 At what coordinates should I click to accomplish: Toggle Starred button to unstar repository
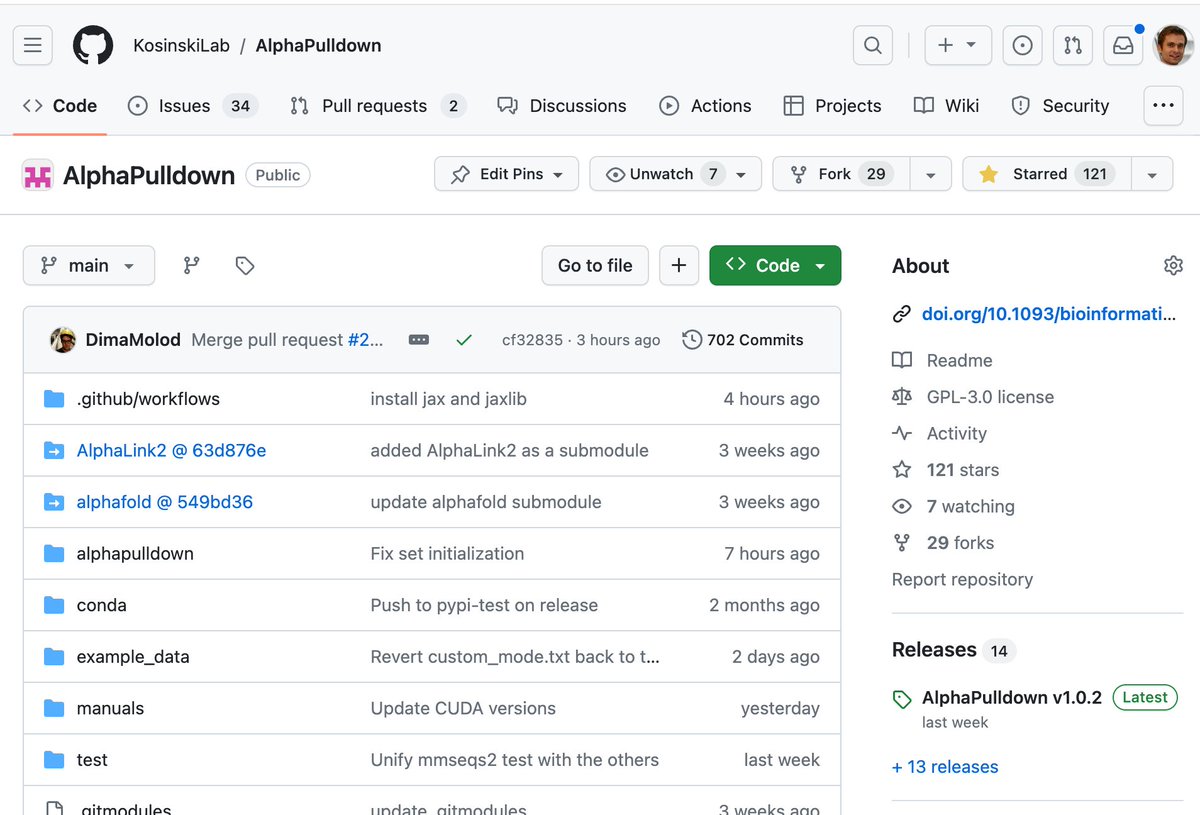tap(1047, 174)
